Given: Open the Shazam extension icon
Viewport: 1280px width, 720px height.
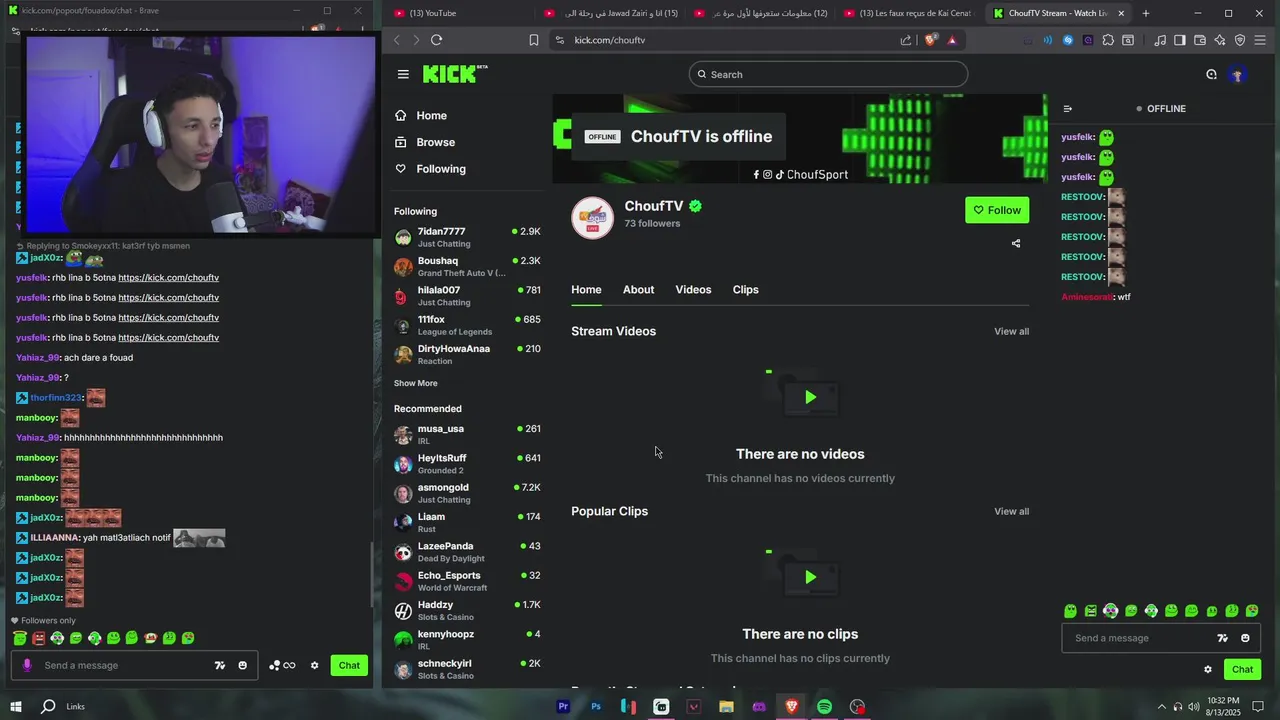Looking at the screenshot, I should 1068,40.
